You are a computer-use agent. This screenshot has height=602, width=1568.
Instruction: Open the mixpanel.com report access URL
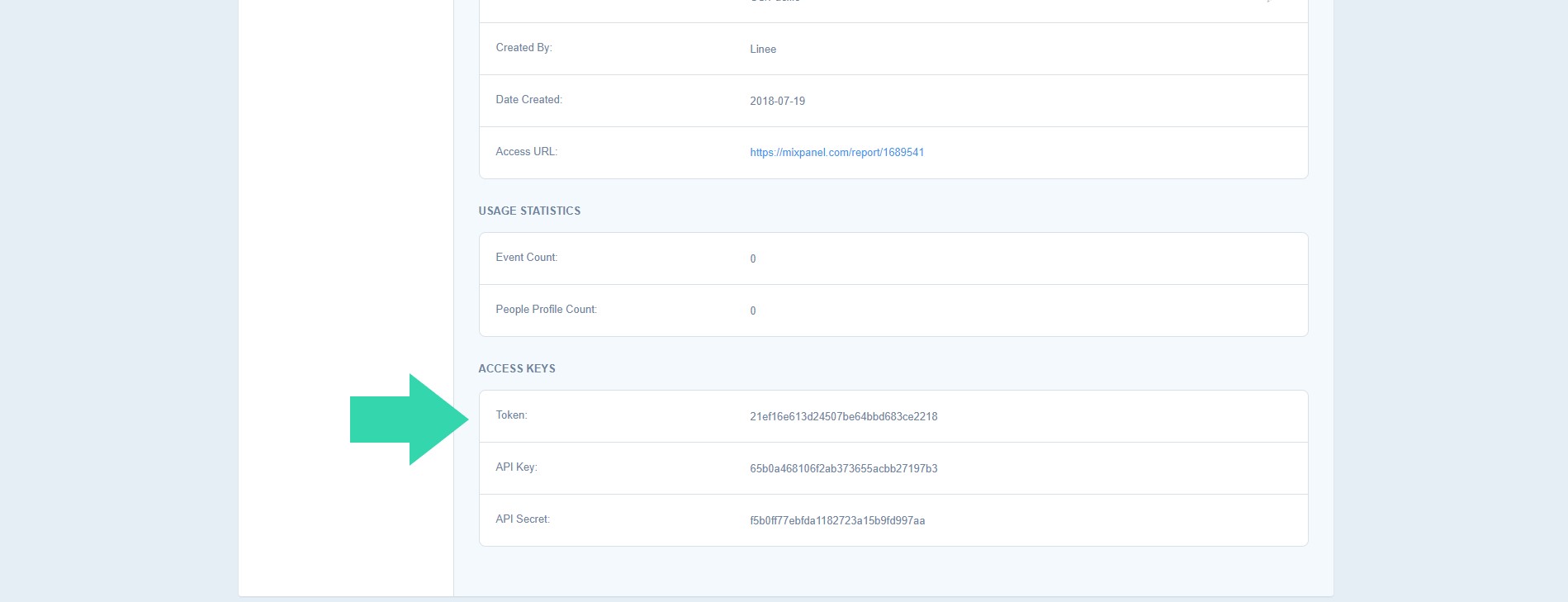(836, 153)
